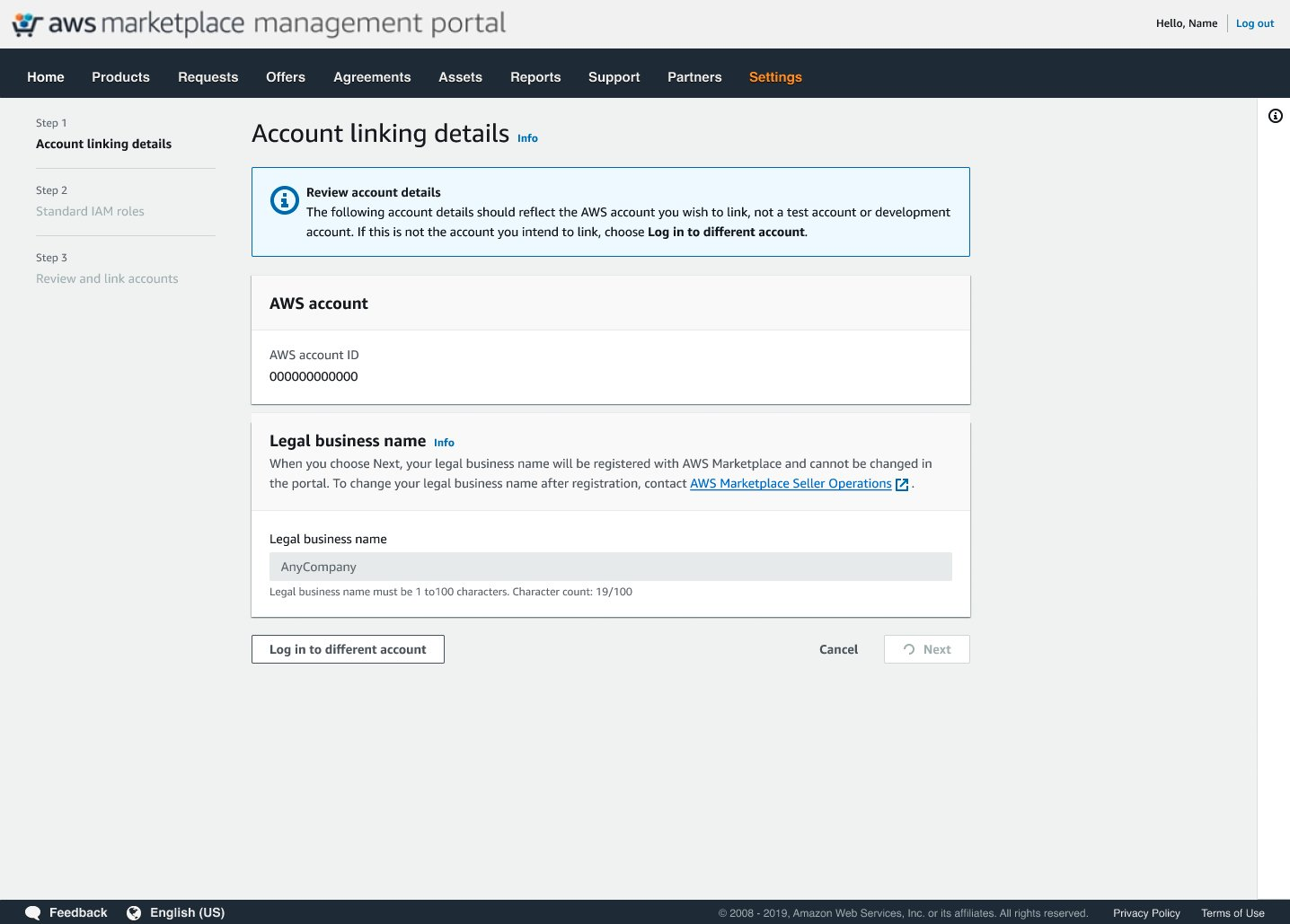Click the AWS Marketplace shopping cart logo
The image size is (1290, 924).
click(x=28, y=24)
